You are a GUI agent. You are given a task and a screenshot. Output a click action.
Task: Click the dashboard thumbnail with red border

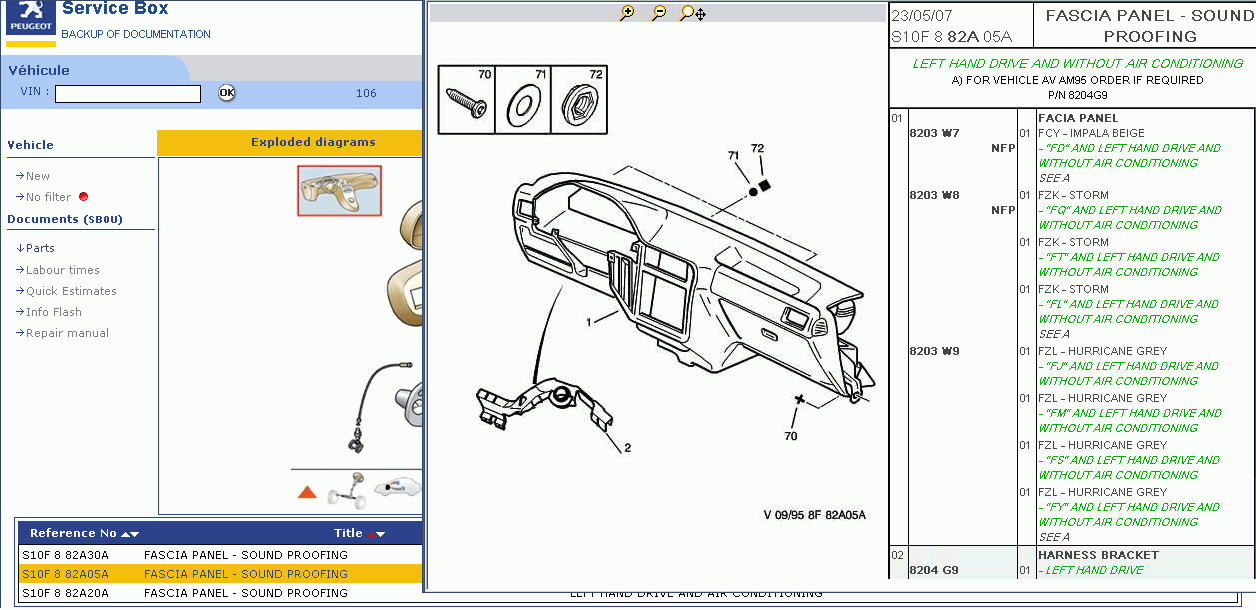click(339, 191)
